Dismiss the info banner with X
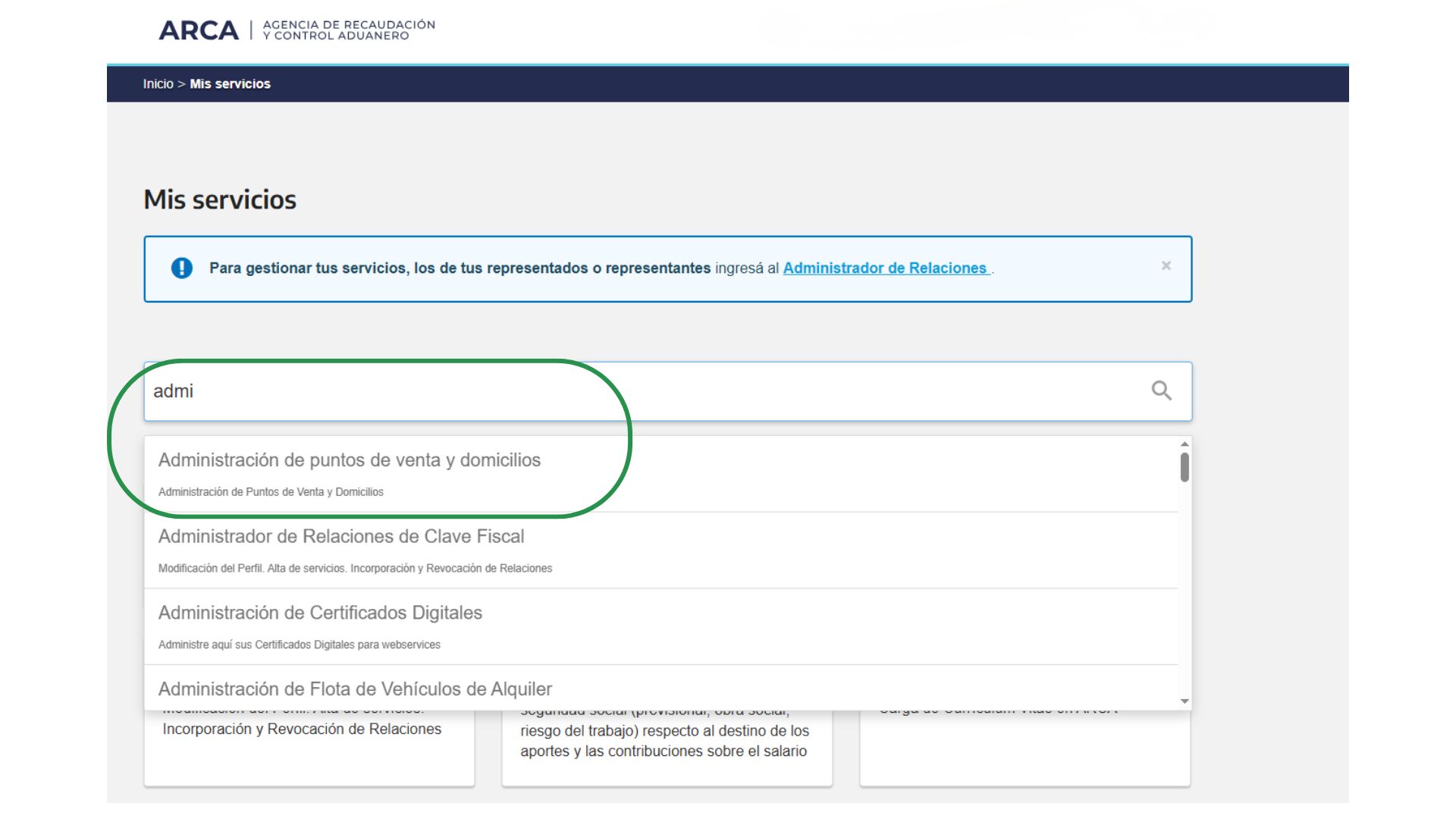The height and width of the screenshot is (819, 1456). point(1166,265)
